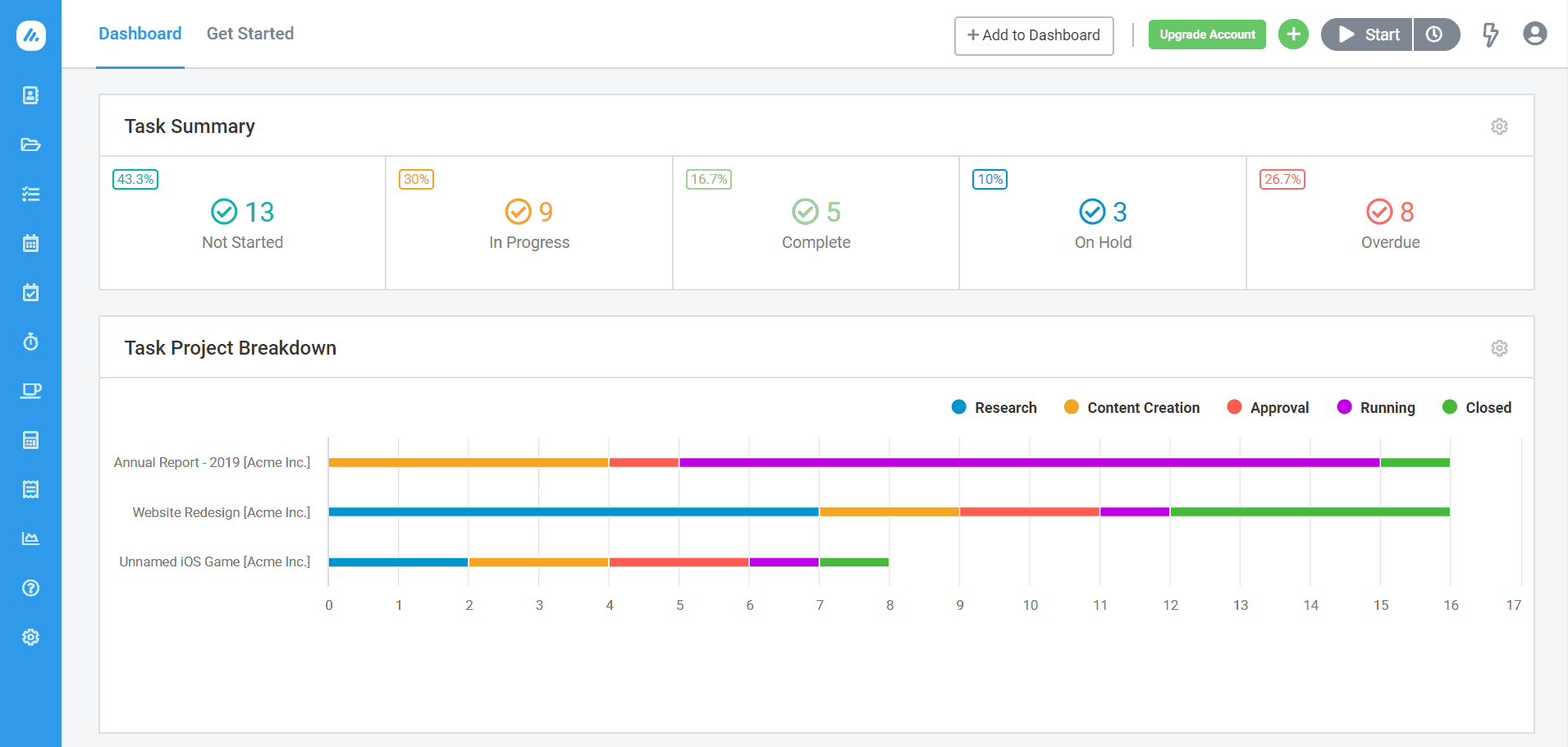View Reports via the chart icon

point(30,538)
